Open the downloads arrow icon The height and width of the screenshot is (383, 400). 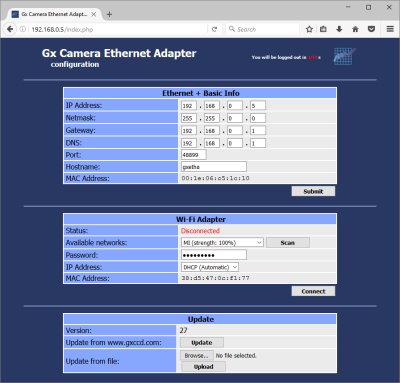(x=339, y=29)
